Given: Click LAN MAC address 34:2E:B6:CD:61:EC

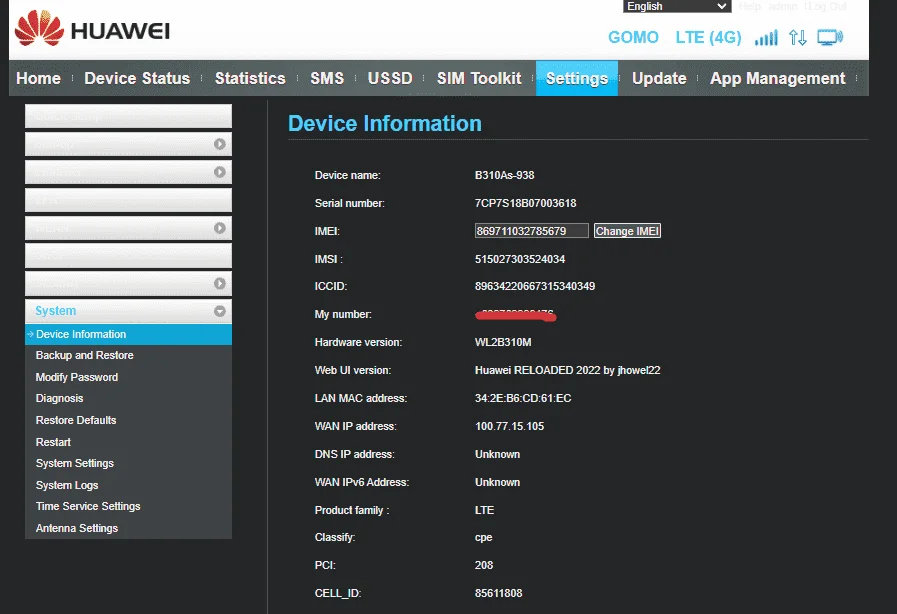Looking at the screenshot, I should 523,398.
